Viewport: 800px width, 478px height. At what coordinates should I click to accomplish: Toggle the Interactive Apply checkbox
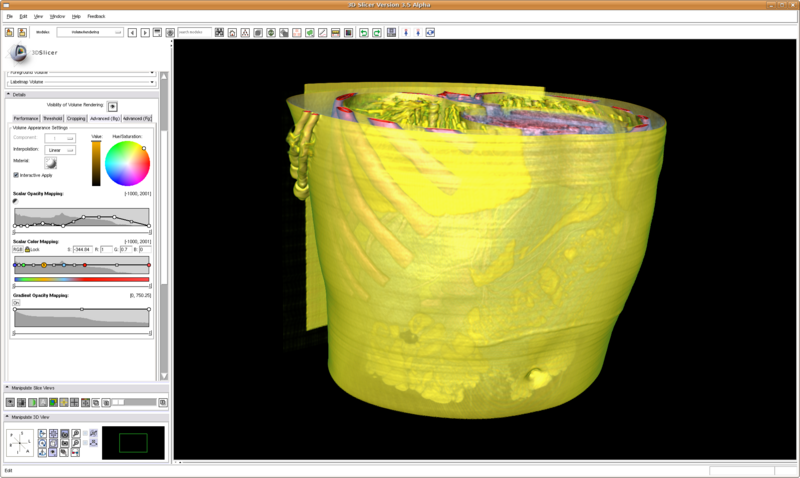pyautogui.click(x=16, y=175)
